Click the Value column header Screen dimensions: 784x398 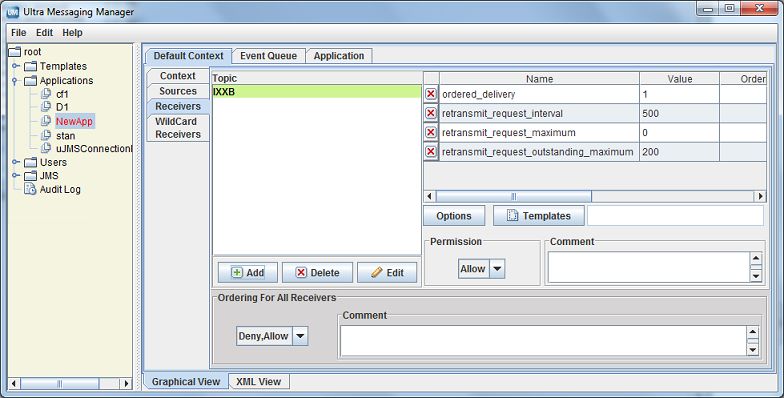click(x=680, y=78)
